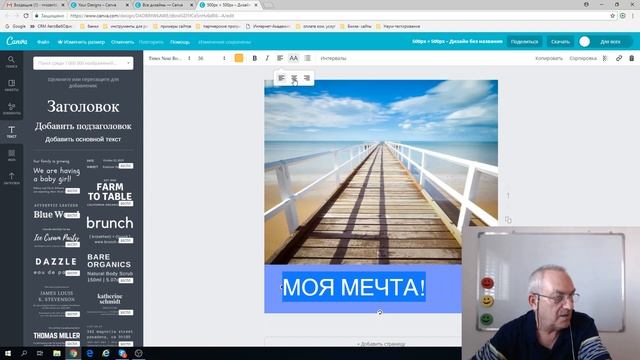Image resolution: width=640 pixels, height=360 pixels.
Task: Click Повторить (Redo)
Action: pos(151,42)
